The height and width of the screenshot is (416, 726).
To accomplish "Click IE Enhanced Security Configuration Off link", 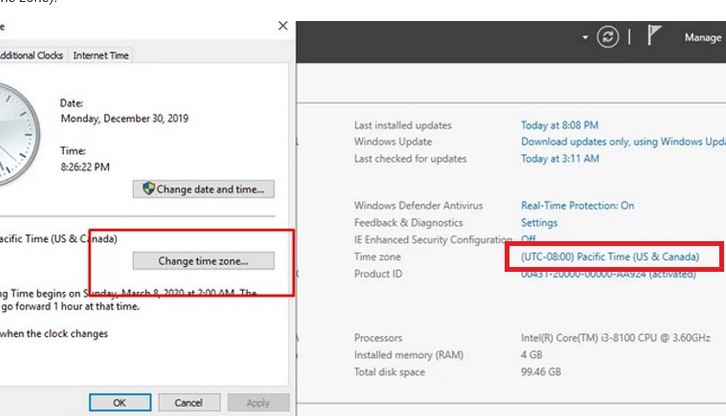I will [x=528, y=240].
